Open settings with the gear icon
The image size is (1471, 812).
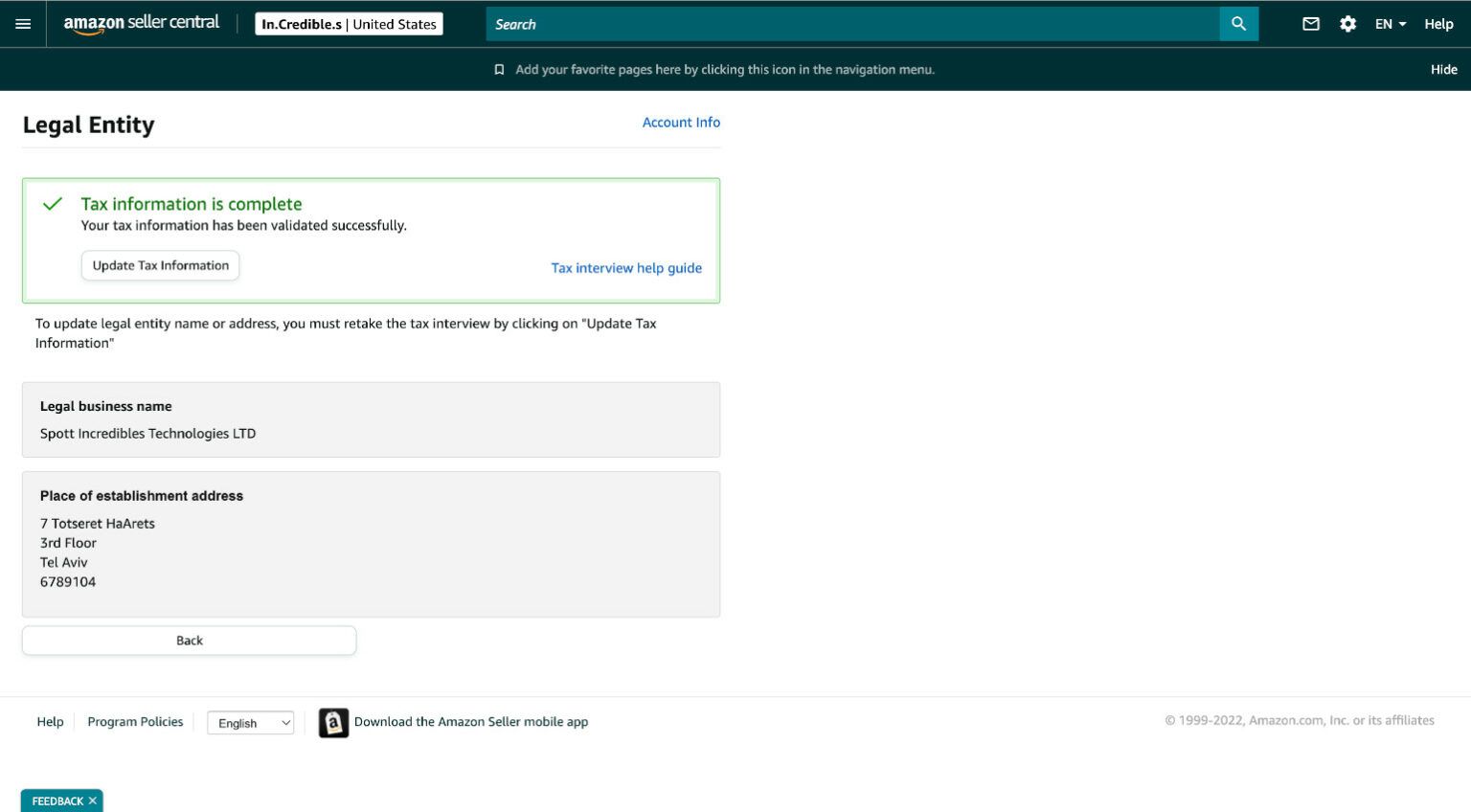[x=1347, y=24]
